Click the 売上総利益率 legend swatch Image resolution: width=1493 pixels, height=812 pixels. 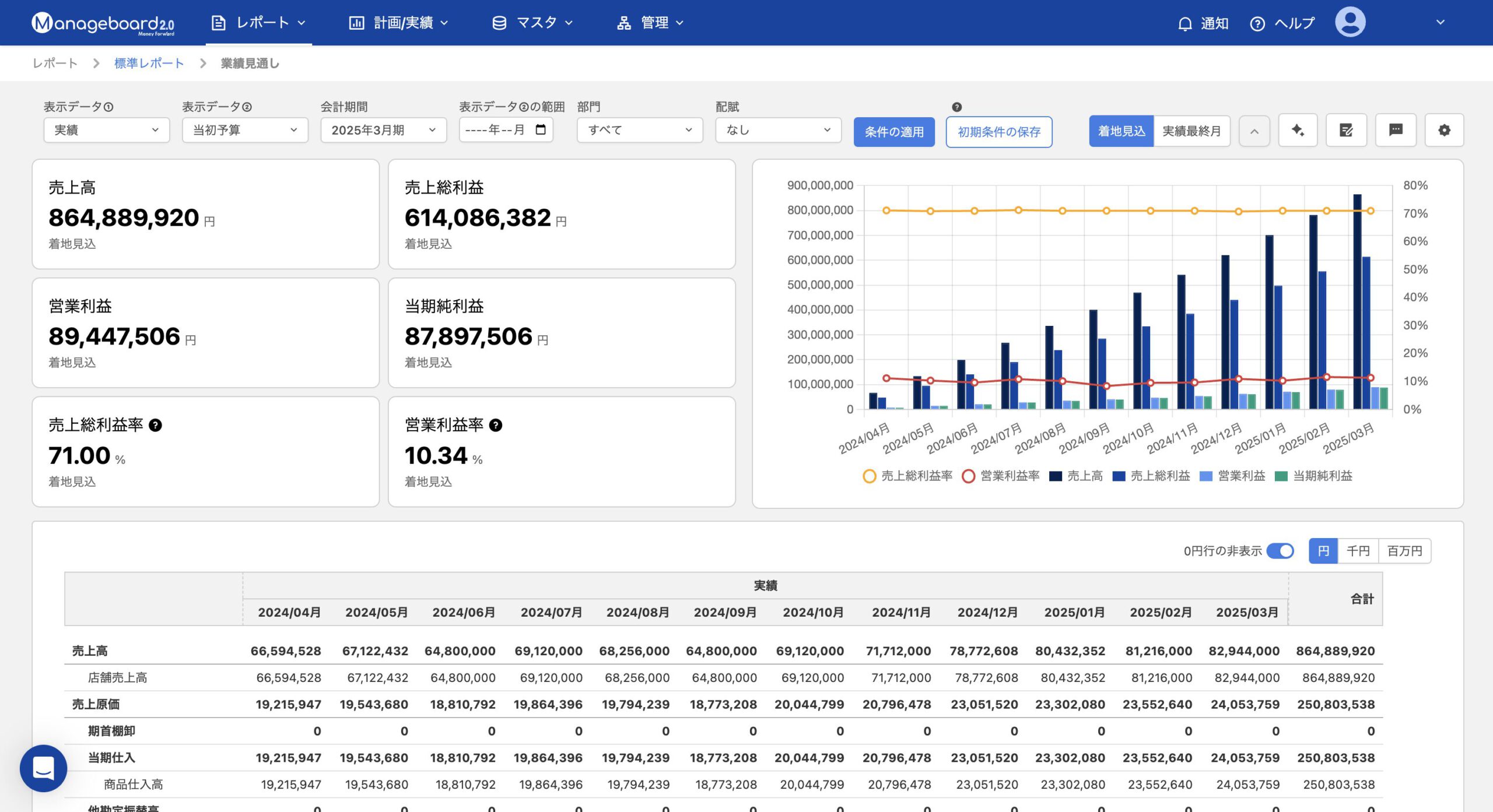(869, 476)
